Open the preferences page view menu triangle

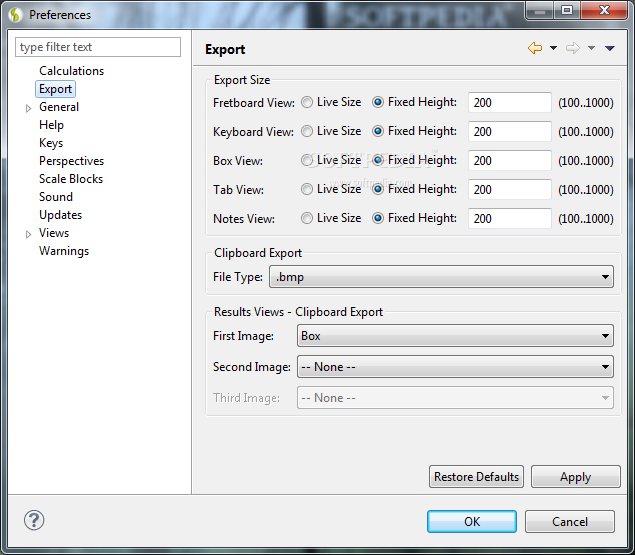coord(609,48)
